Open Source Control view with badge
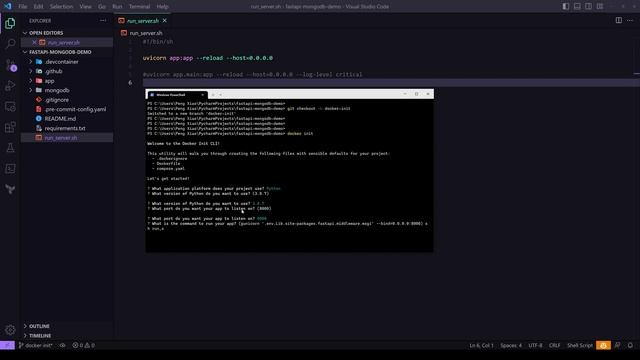The width and height of the screenshot is (640, 360). tap(11, 65)
